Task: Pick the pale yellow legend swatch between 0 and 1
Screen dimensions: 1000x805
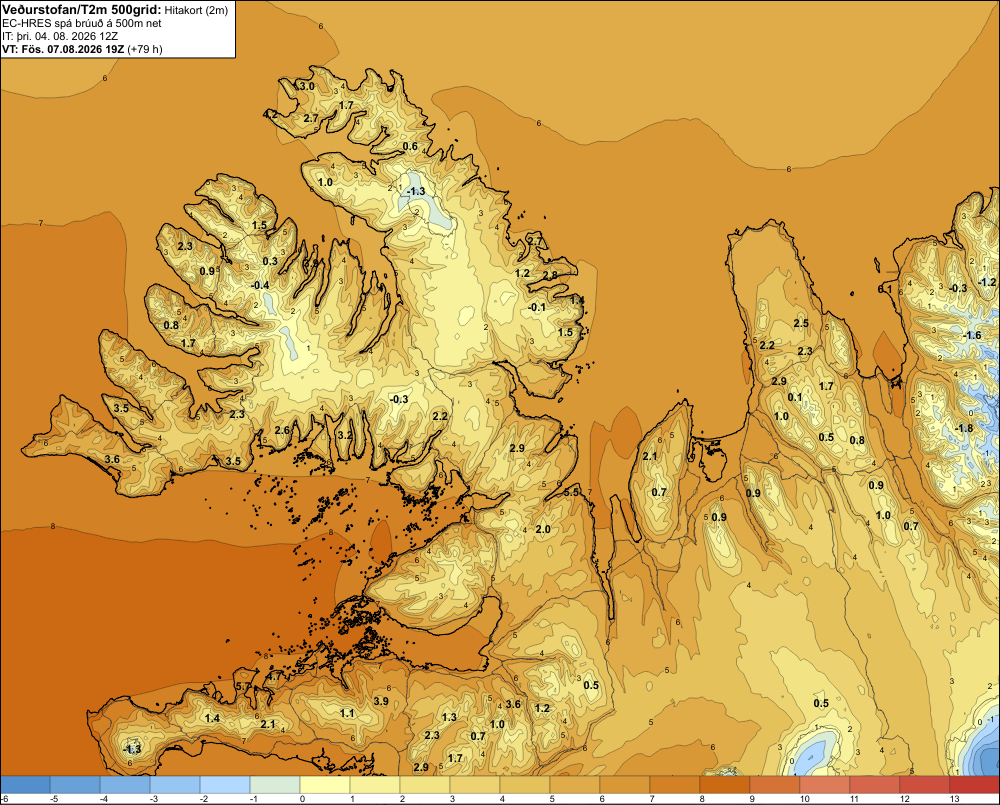Action: click(x=325, y=784)
